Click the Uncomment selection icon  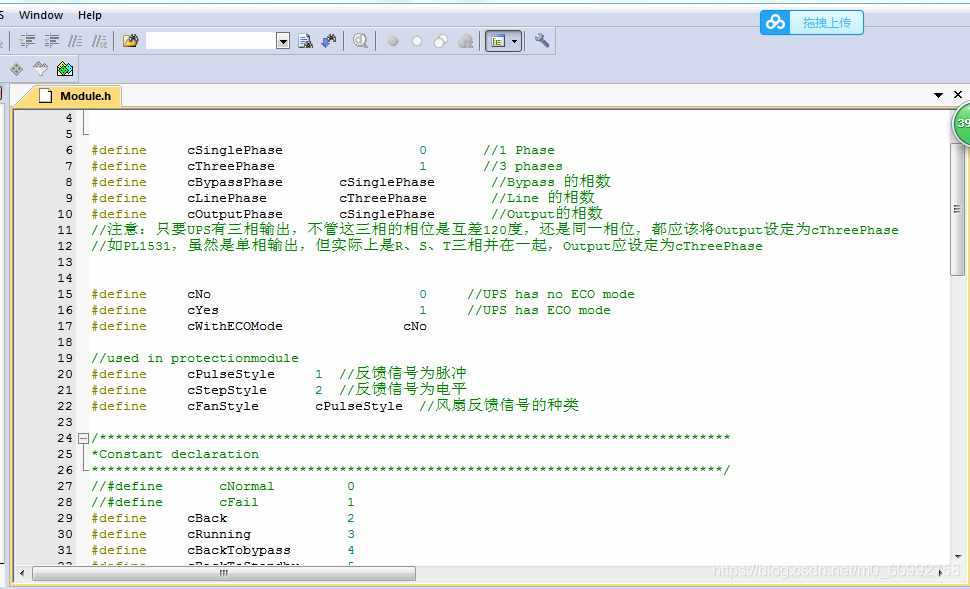point(99,41)
